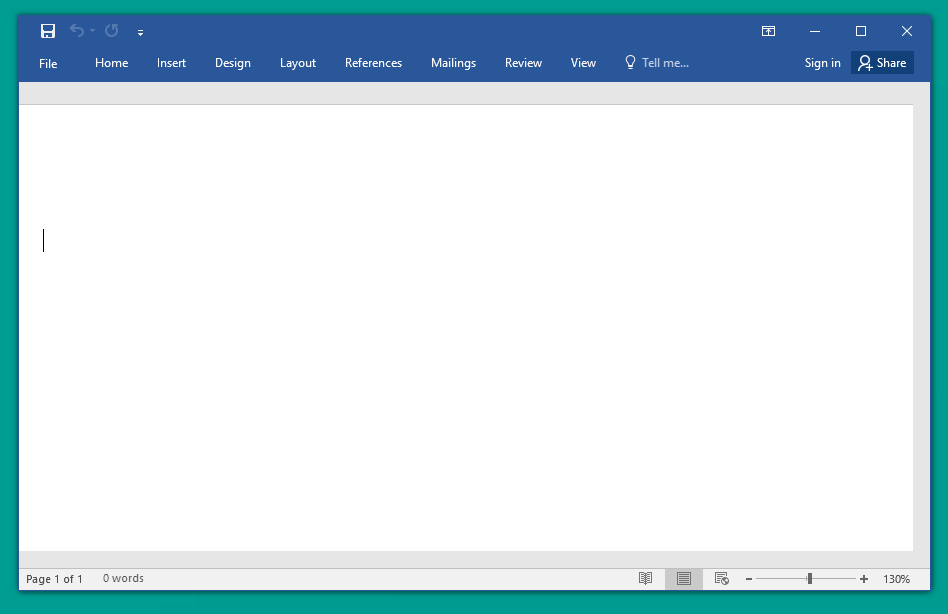Screen dimensions: 948x614
Task: Share the document with others
Action: click(x=882, y=63)
